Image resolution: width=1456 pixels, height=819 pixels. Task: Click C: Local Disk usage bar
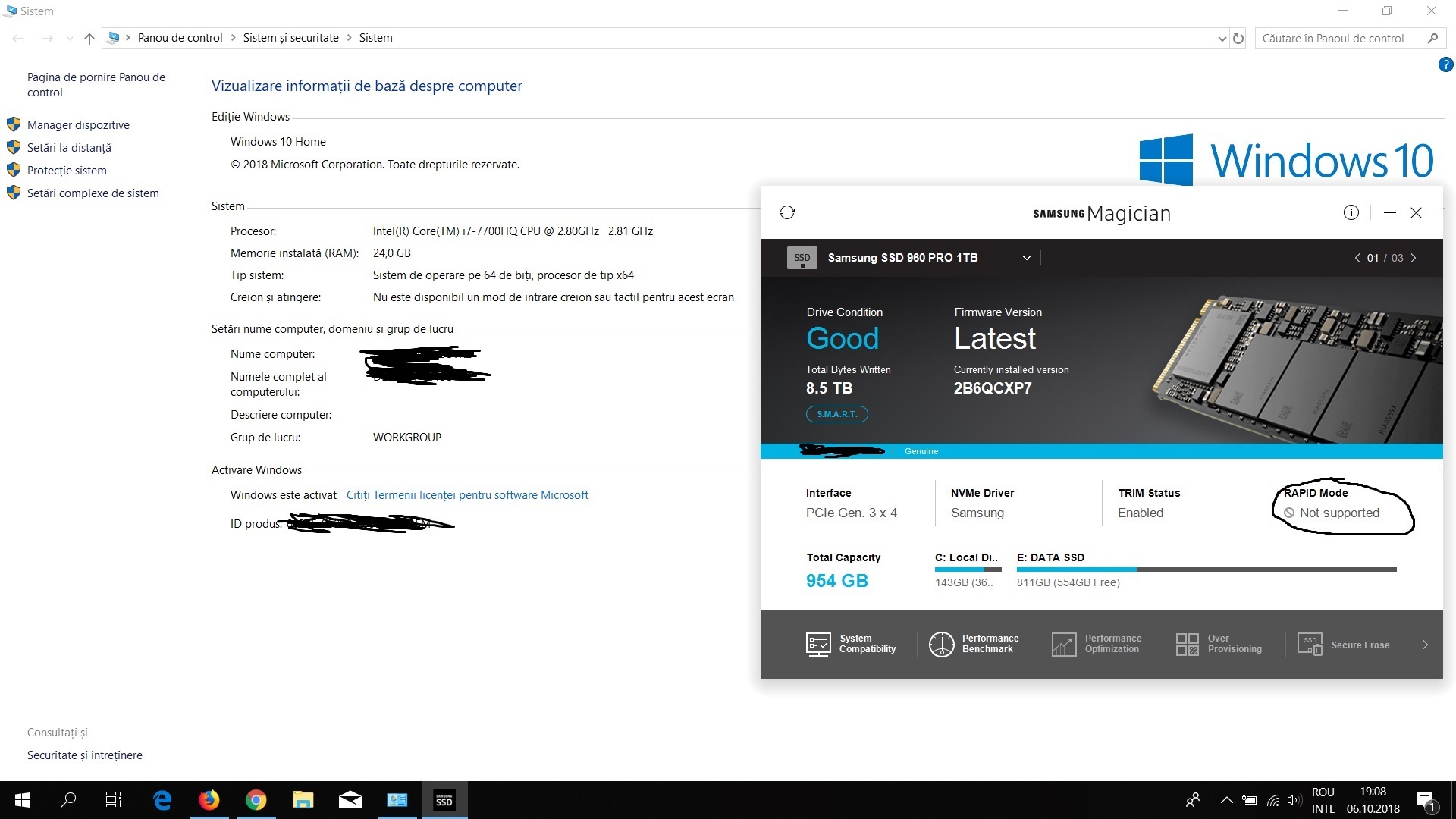[x=968, y=569]
